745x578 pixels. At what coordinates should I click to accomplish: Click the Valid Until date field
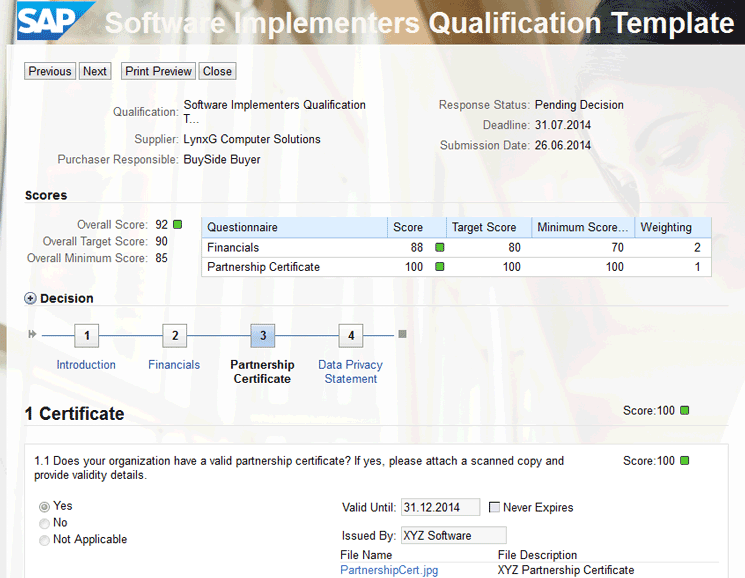[x=440, y=508]
